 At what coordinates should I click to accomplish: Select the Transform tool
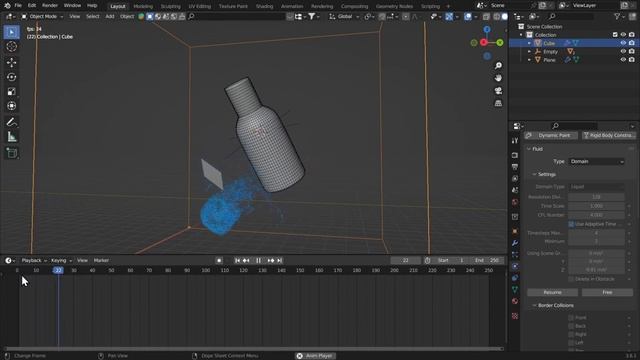11,106
